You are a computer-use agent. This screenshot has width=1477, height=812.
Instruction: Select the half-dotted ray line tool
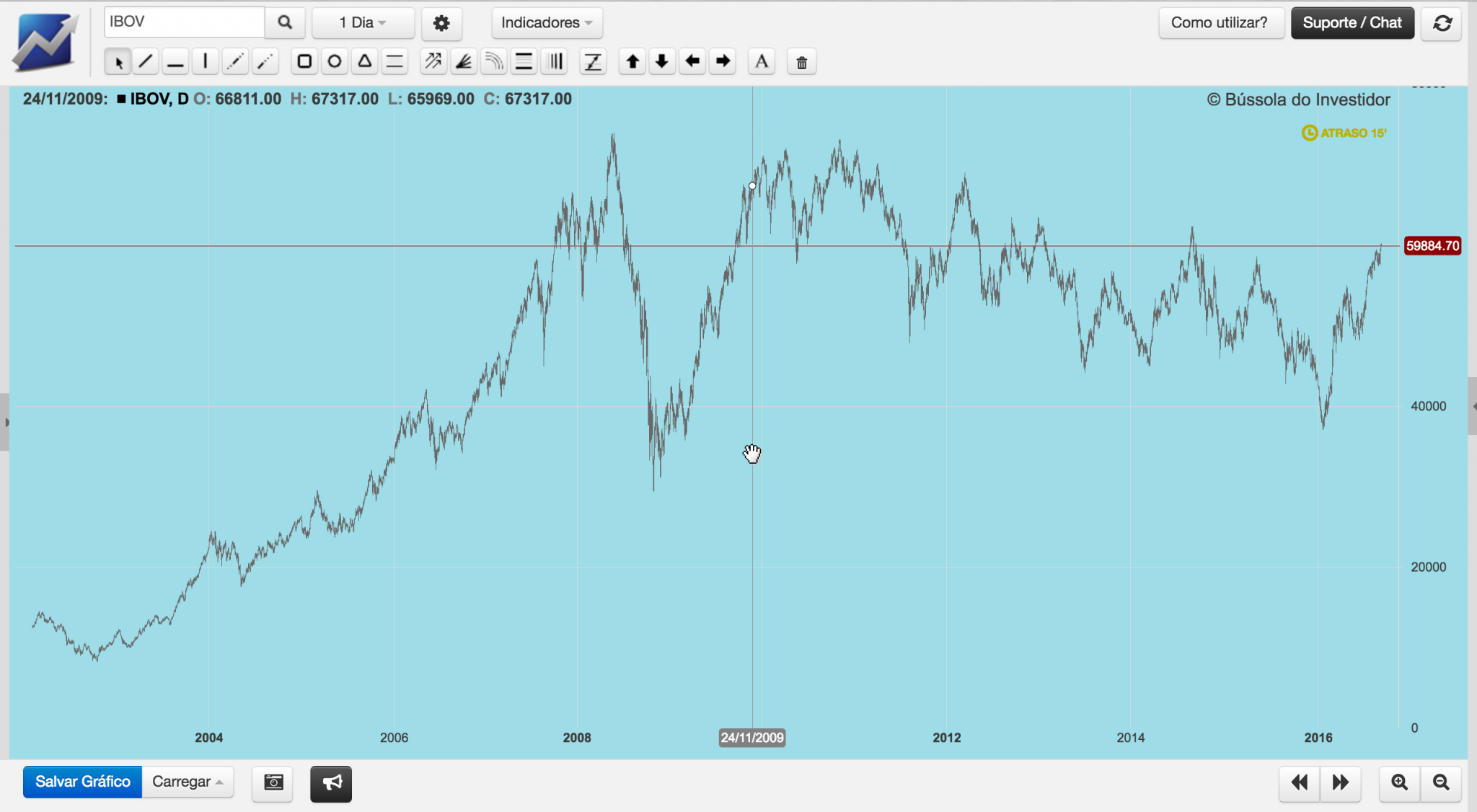coord(265,62)
